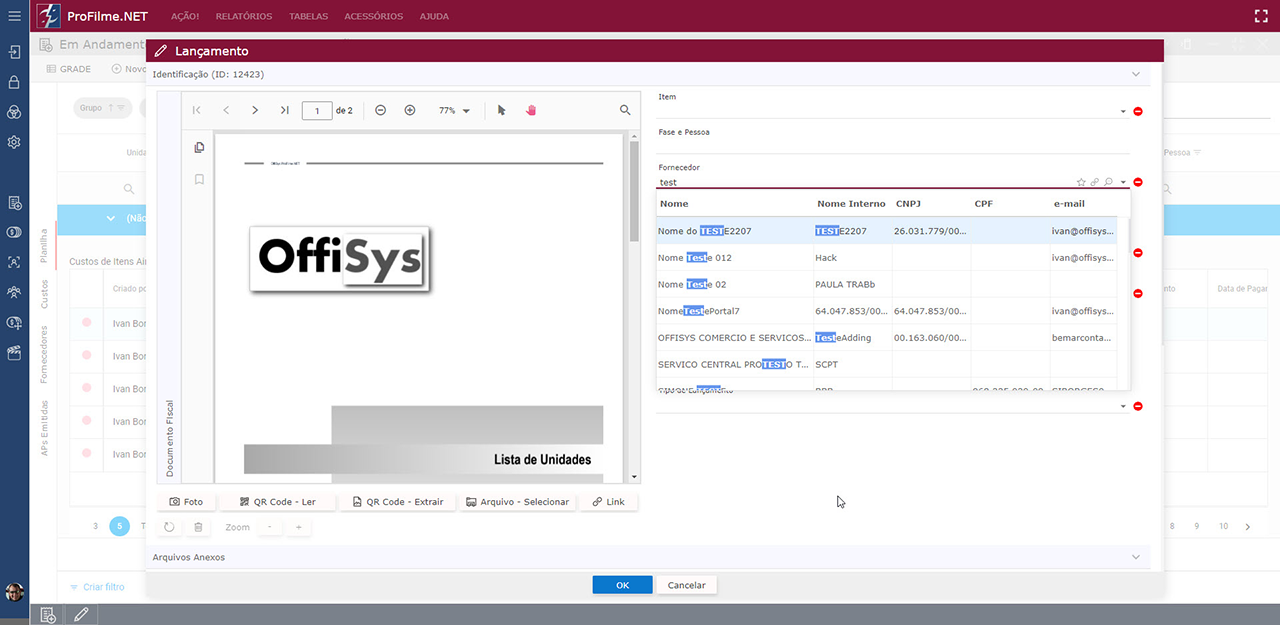Click the favorite star in Fornecedor field
The image size is (1280, 625).
(1081, 183)
